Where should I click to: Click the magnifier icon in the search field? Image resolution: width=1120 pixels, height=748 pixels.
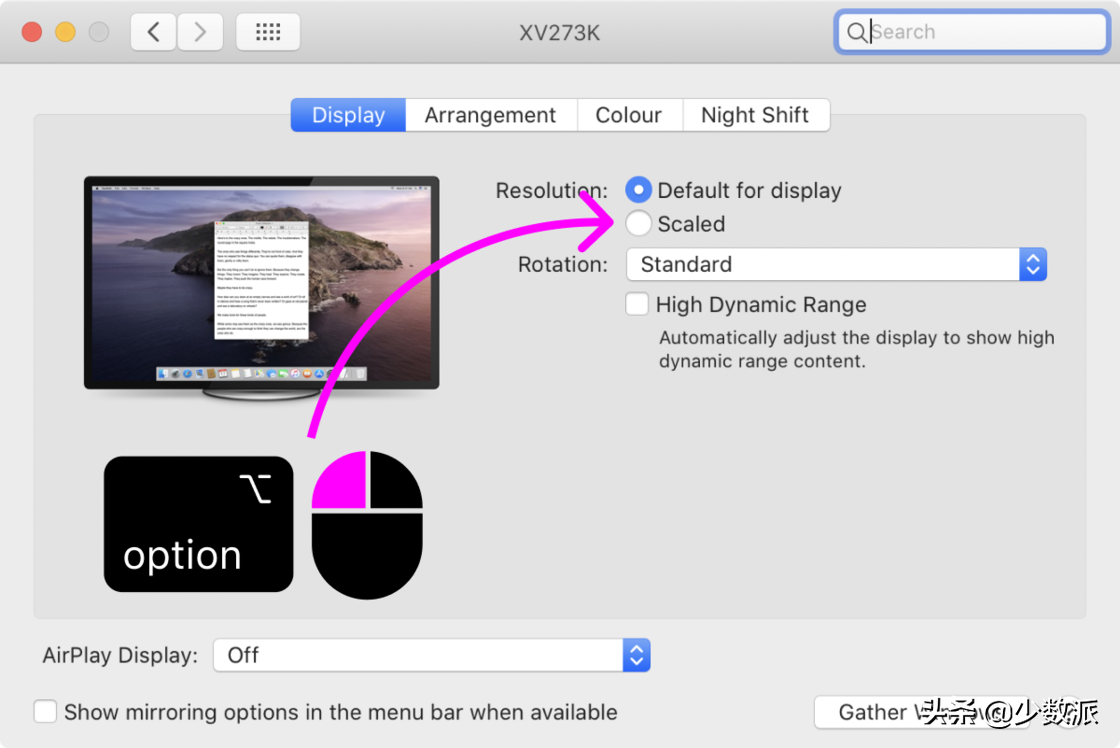(x=856, y=32)
